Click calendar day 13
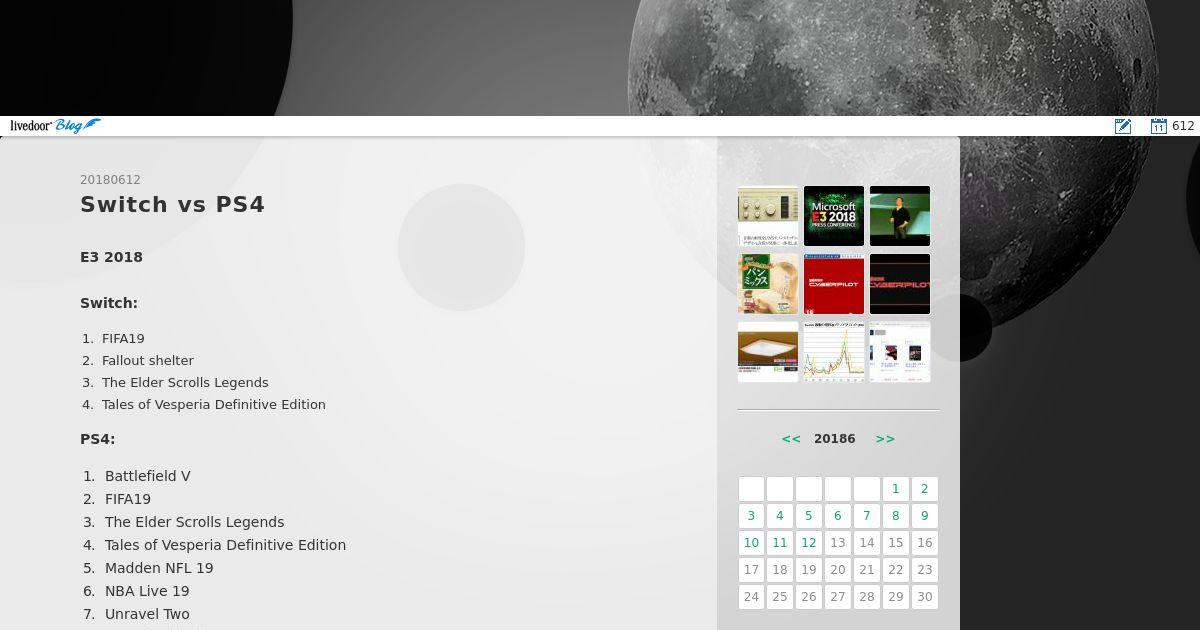 (838, 543)
